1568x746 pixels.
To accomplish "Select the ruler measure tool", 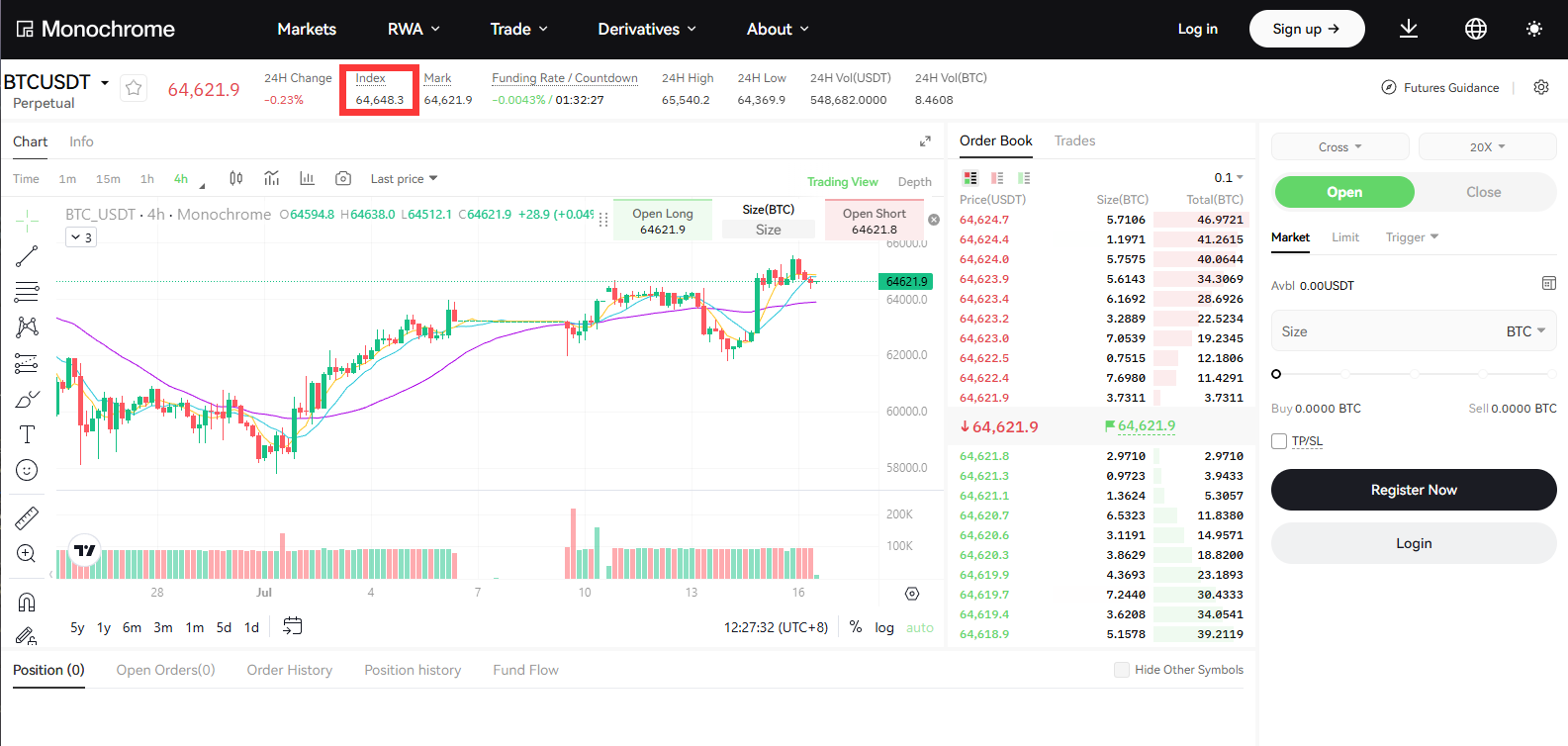I will pyautogui.click(x=27, y=517).
